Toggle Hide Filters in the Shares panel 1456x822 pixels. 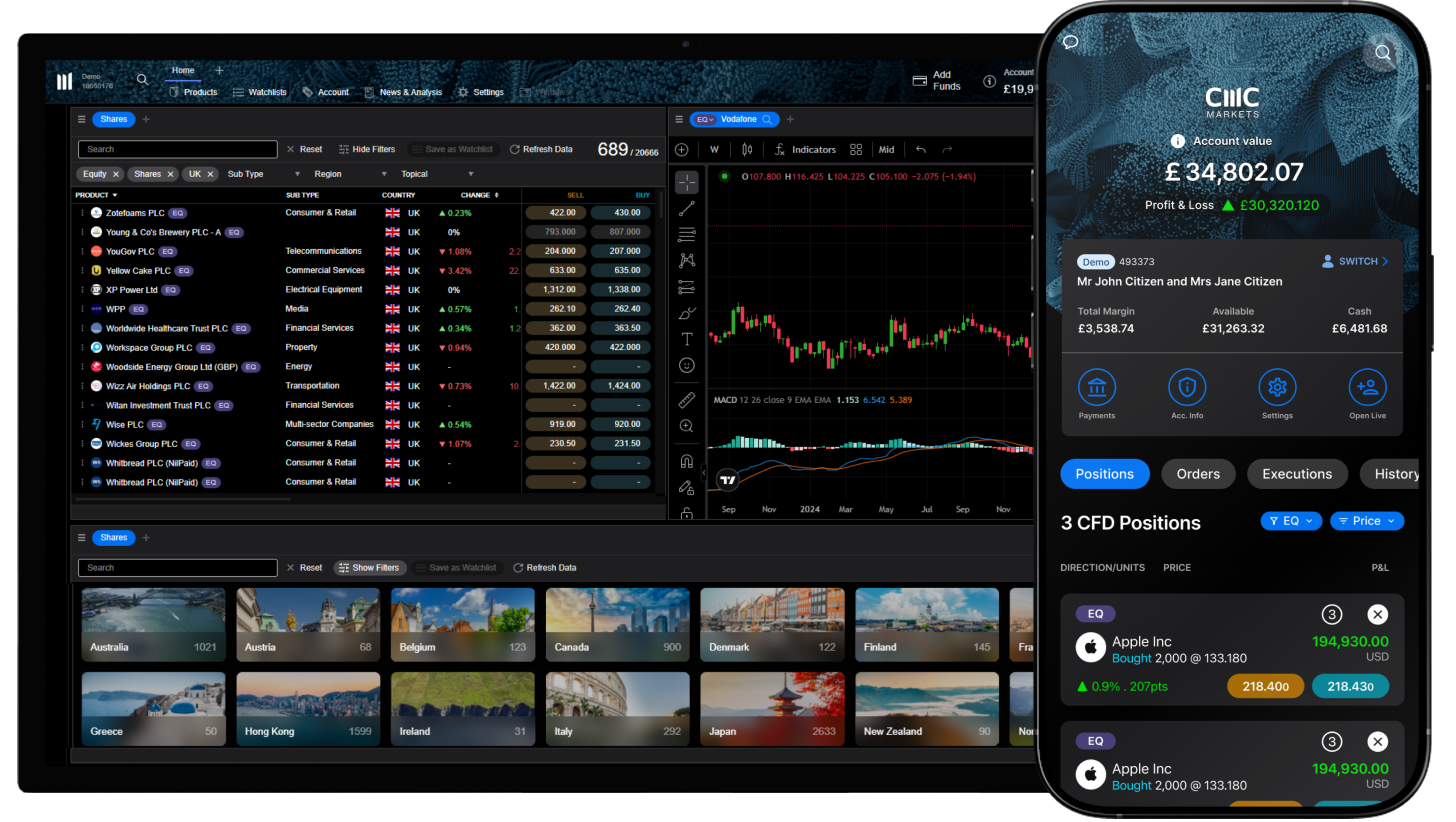pos(367,149)
